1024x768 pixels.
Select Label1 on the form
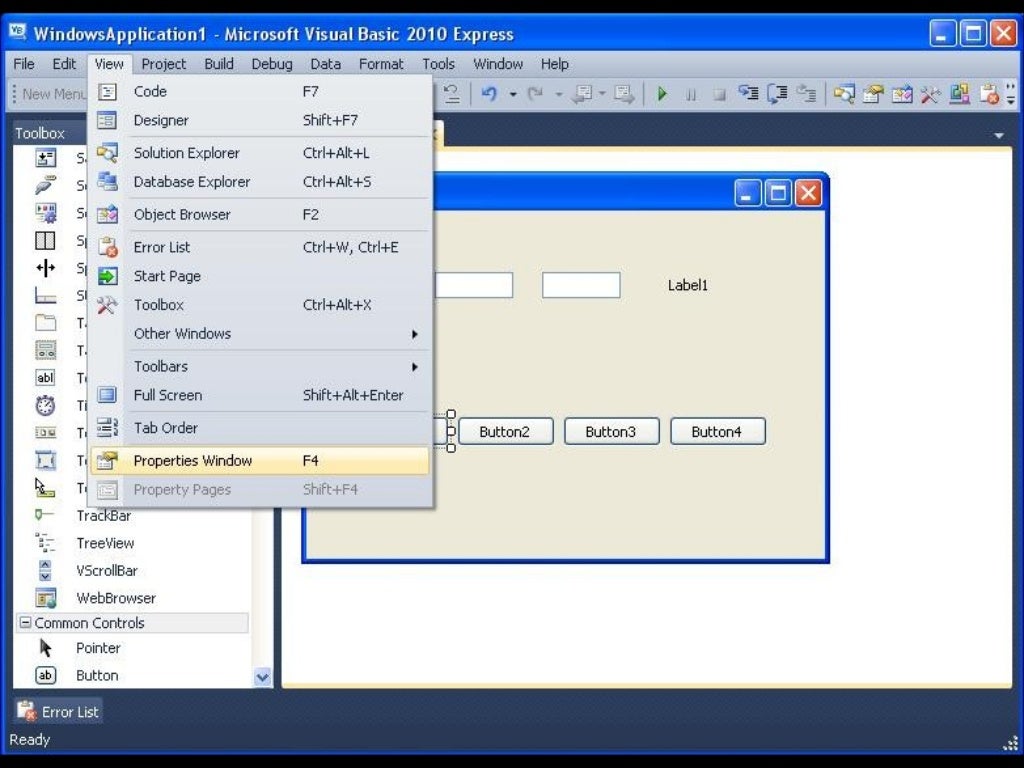[x=688, y=285]
